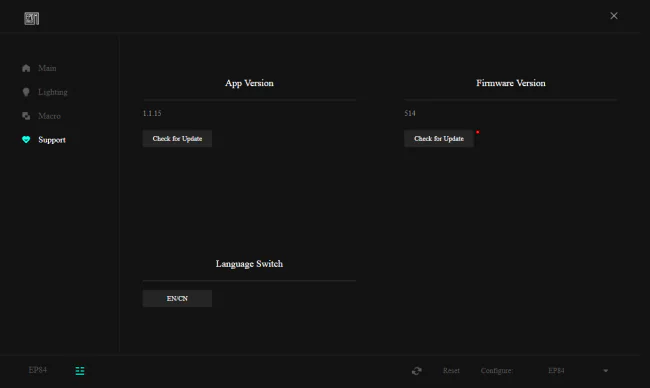
Task: Open the Configure EP84 dropdown
Action: [578, 371]
